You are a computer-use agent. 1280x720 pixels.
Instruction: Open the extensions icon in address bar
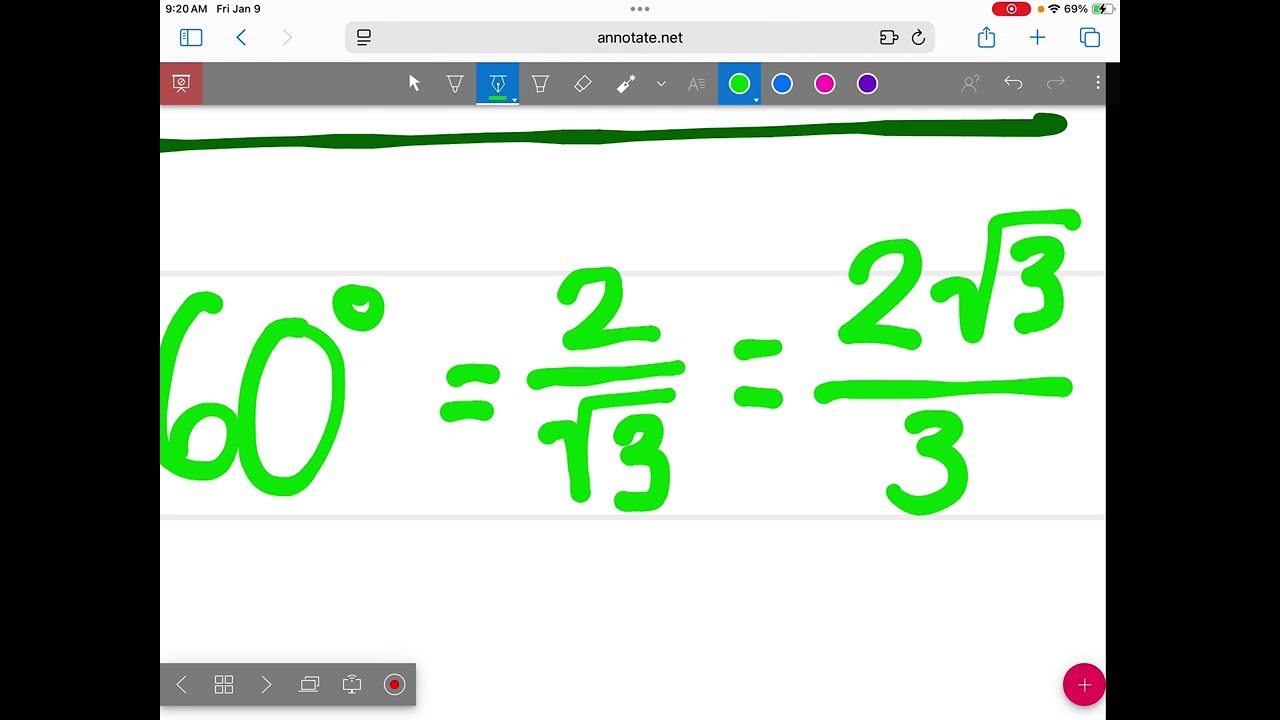point(889,37)
